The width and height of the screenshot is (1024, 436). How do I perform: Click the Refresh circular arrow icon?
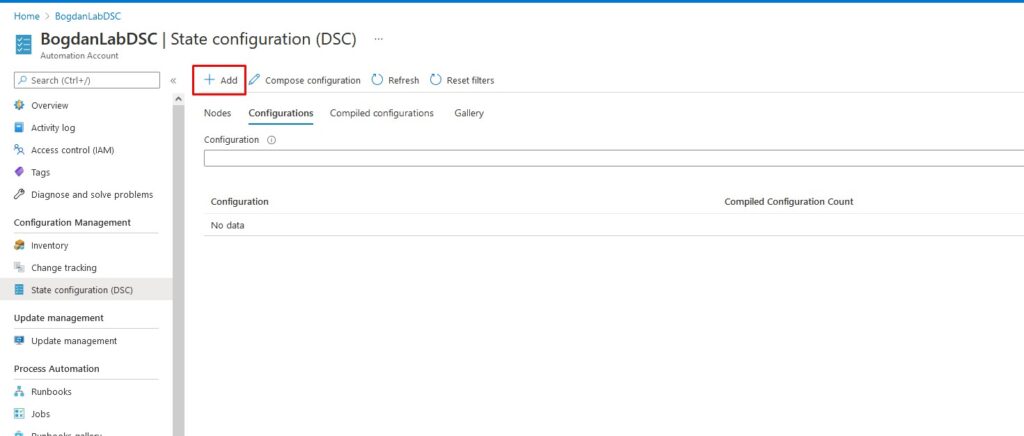377,80
